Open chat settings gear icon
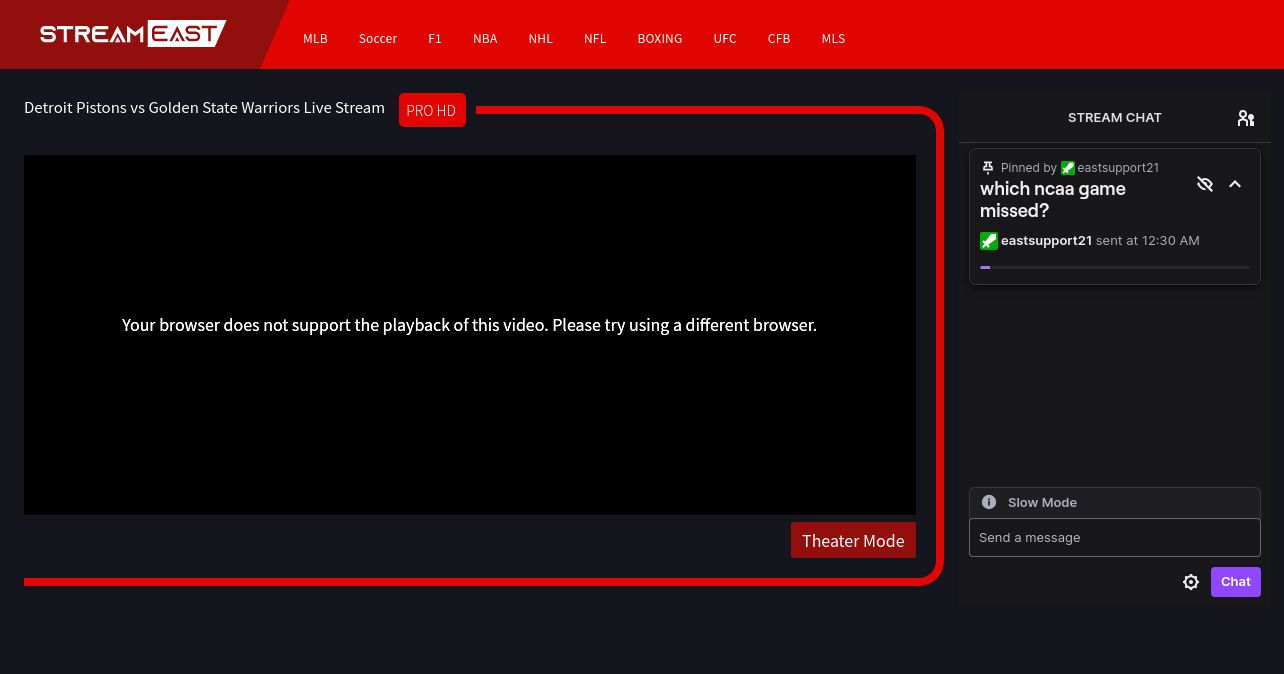The height and width of the screenshot is (674, 1284). (1191, 582)
